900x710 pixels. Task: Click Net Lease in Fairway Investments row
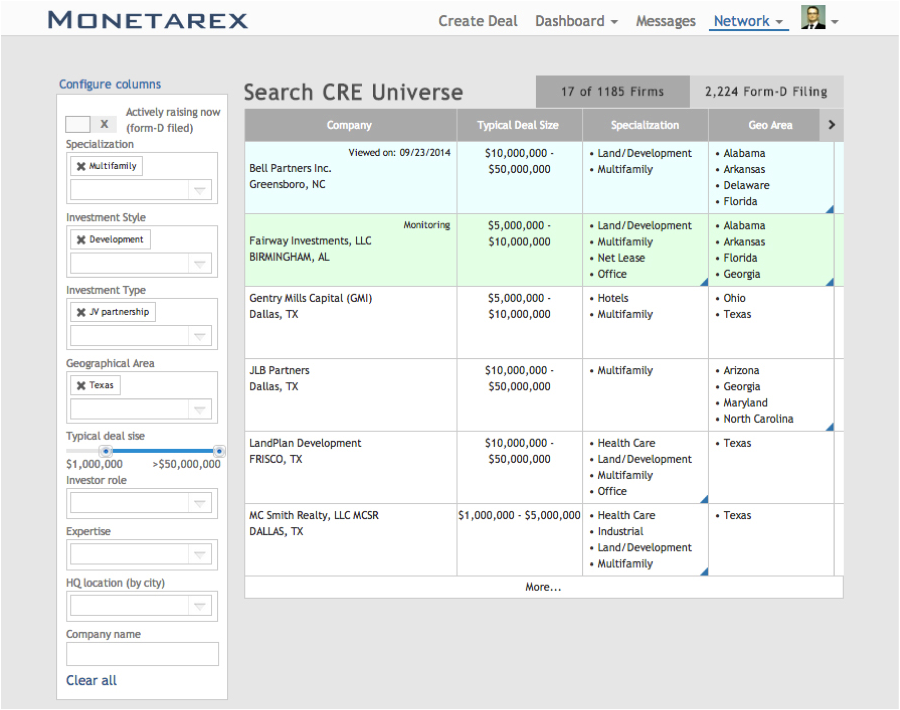(x=621, y=258)
